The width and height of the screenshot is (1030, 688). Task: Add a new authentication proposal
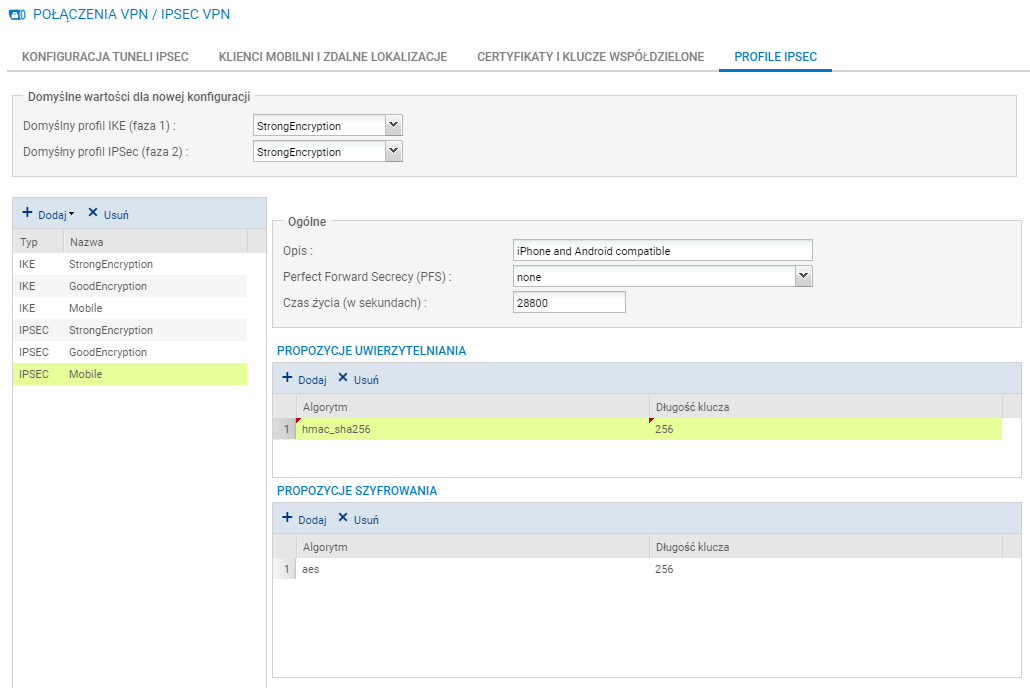(x=304, y=379)
